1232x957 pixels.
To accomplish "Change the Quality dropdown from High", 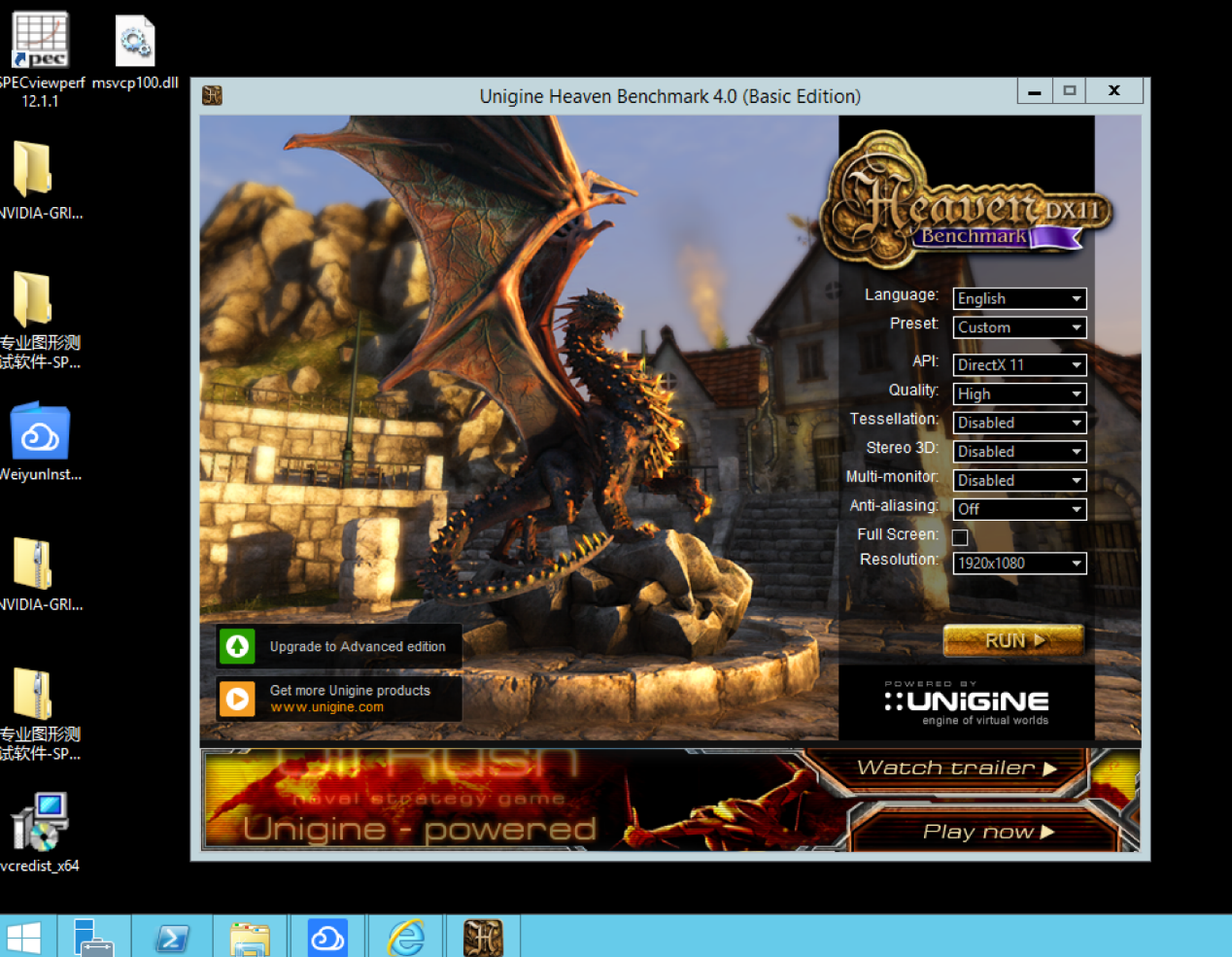I will tap(1019, 393).
